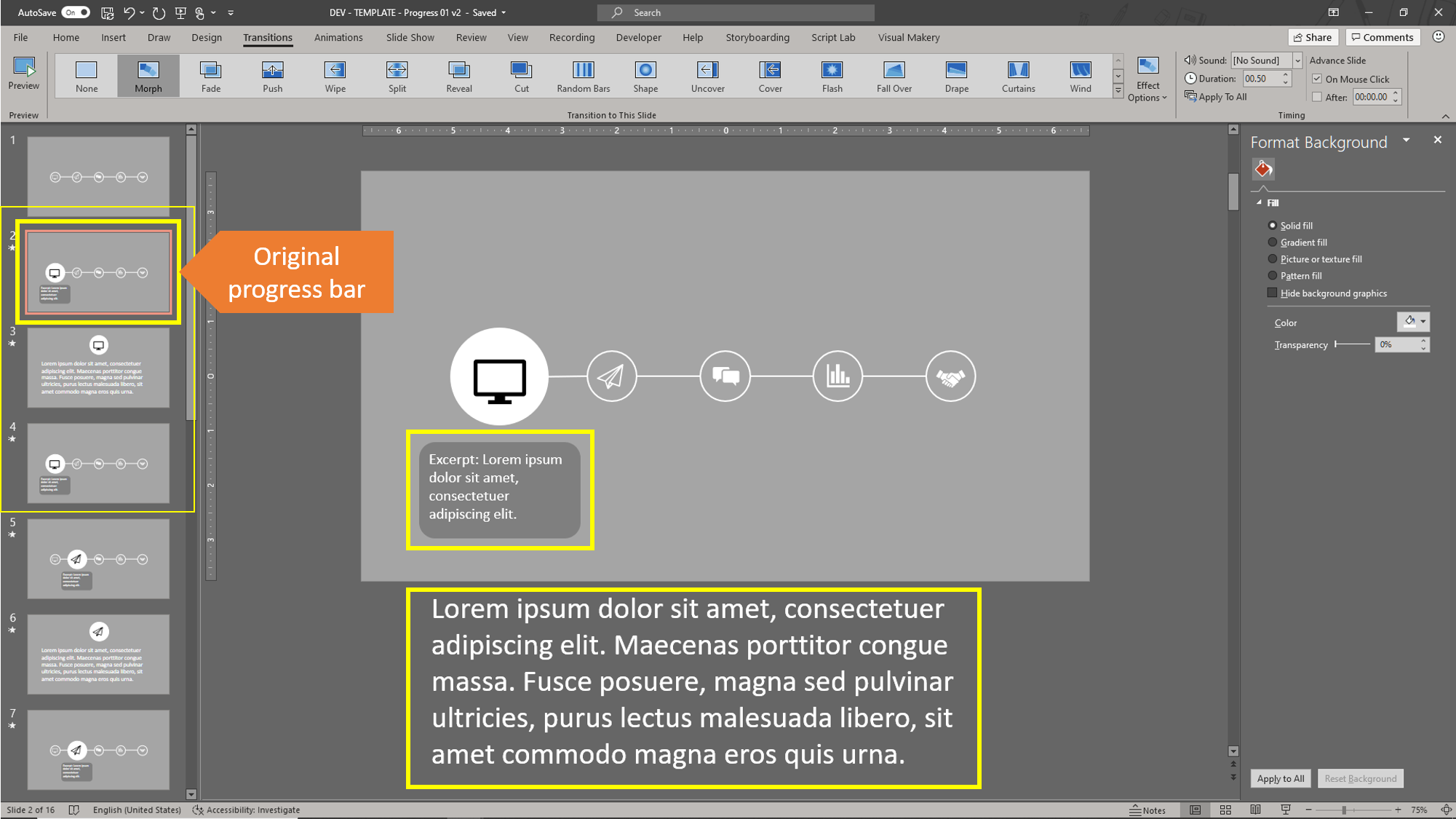
Task: Open the Sound dropdown list
Action: pyautogui.click(x=1297, y=60)
